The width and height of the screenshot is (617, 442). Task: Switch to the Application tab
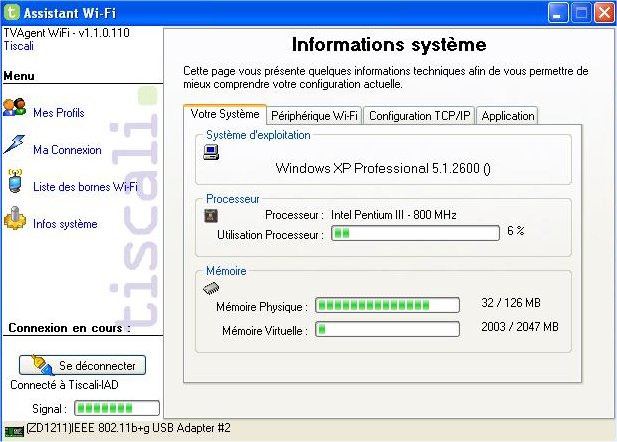(x=508, y=116)
